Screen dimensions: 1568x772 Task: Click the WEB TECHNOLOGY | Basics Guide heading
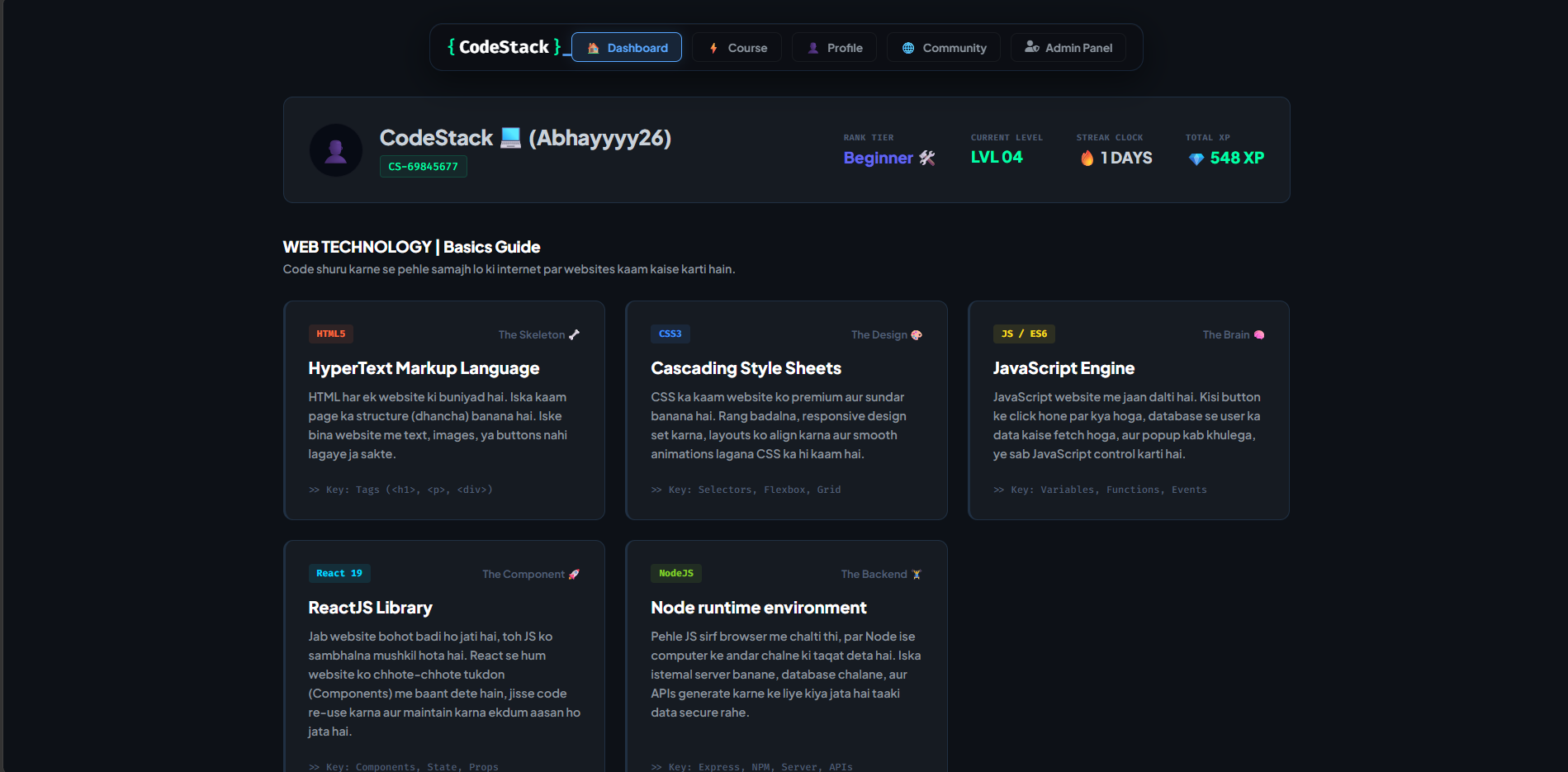[411, 247]
